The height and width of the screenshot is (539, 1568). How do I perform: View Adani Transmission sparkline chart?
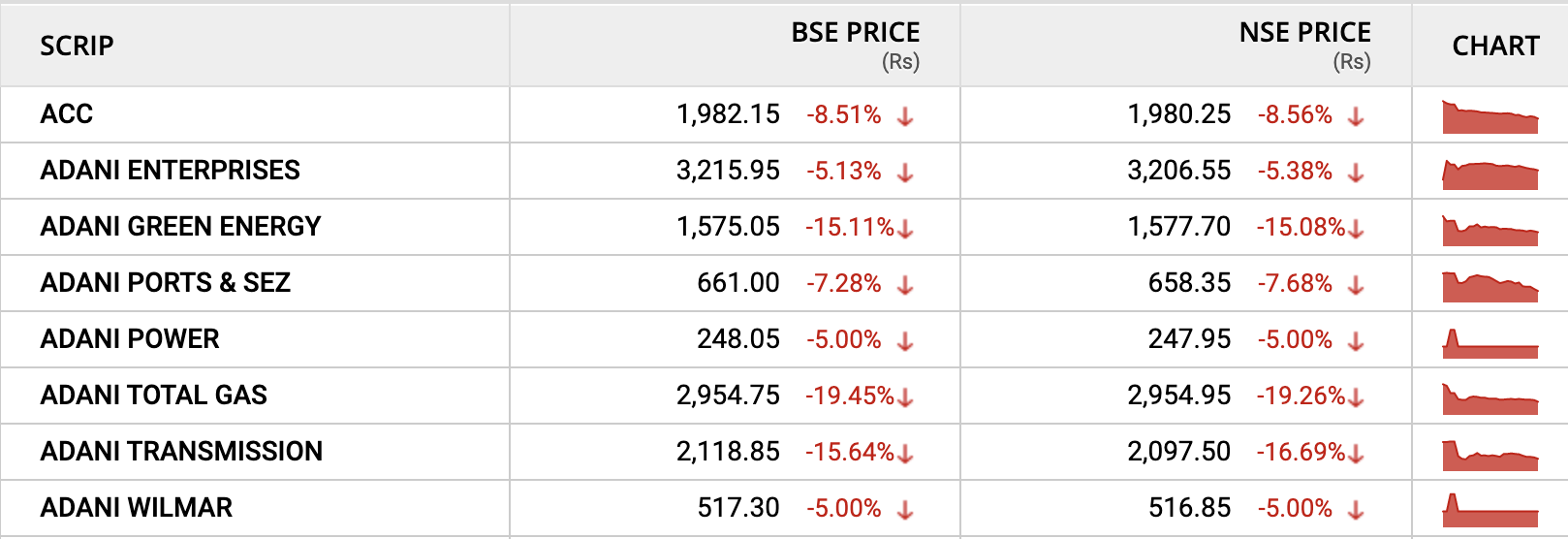(x=1490, y=456)
